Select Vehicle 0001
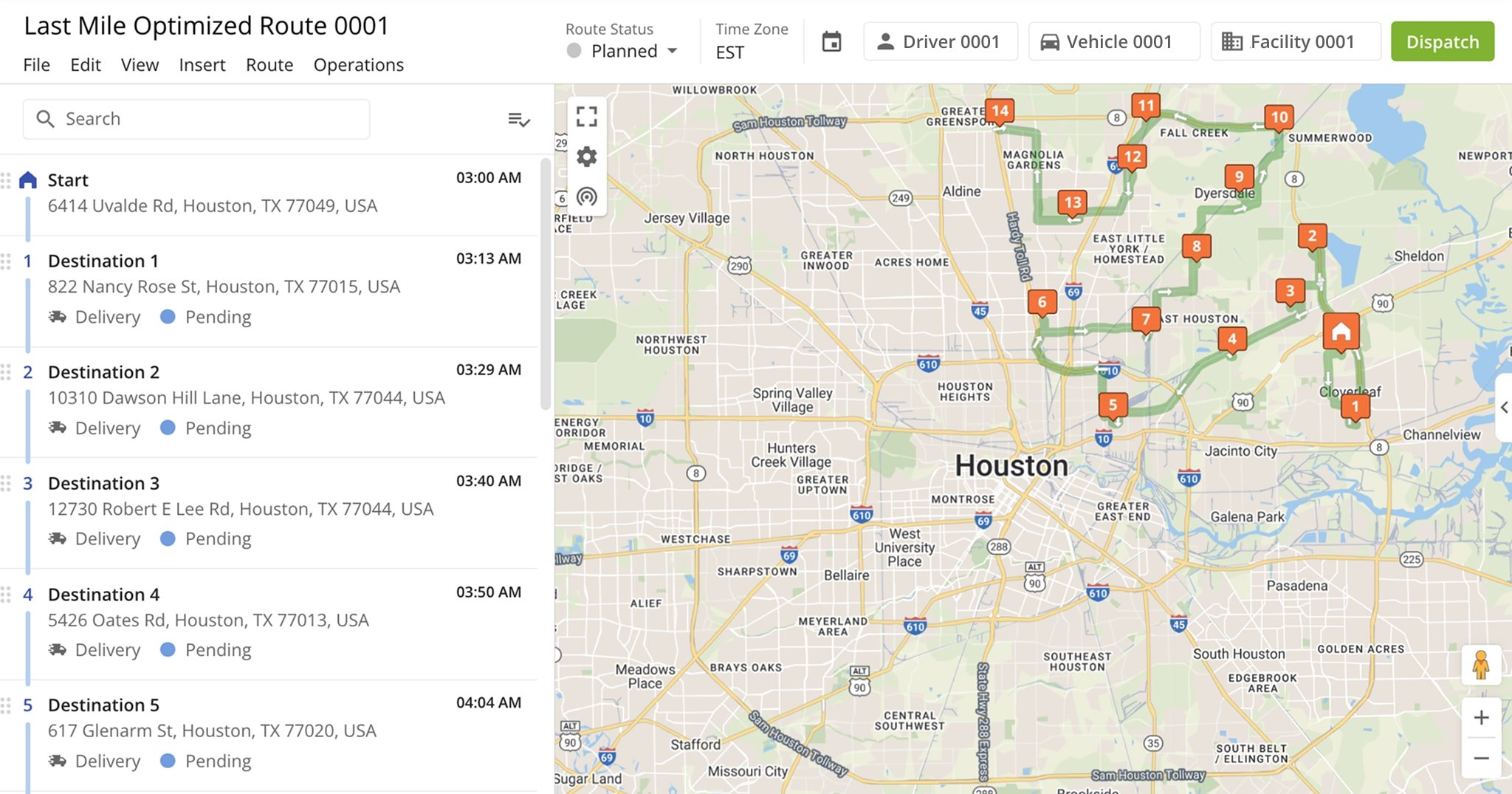The image size is (1512, 794). coord(1113,41)
